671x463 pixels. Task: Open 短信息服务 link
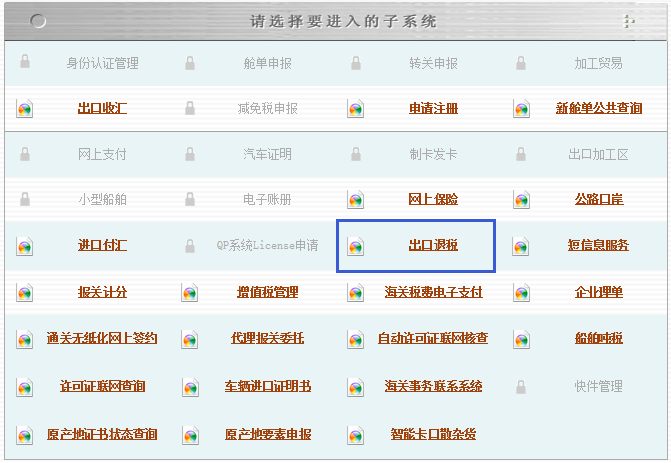click(598, 245)
